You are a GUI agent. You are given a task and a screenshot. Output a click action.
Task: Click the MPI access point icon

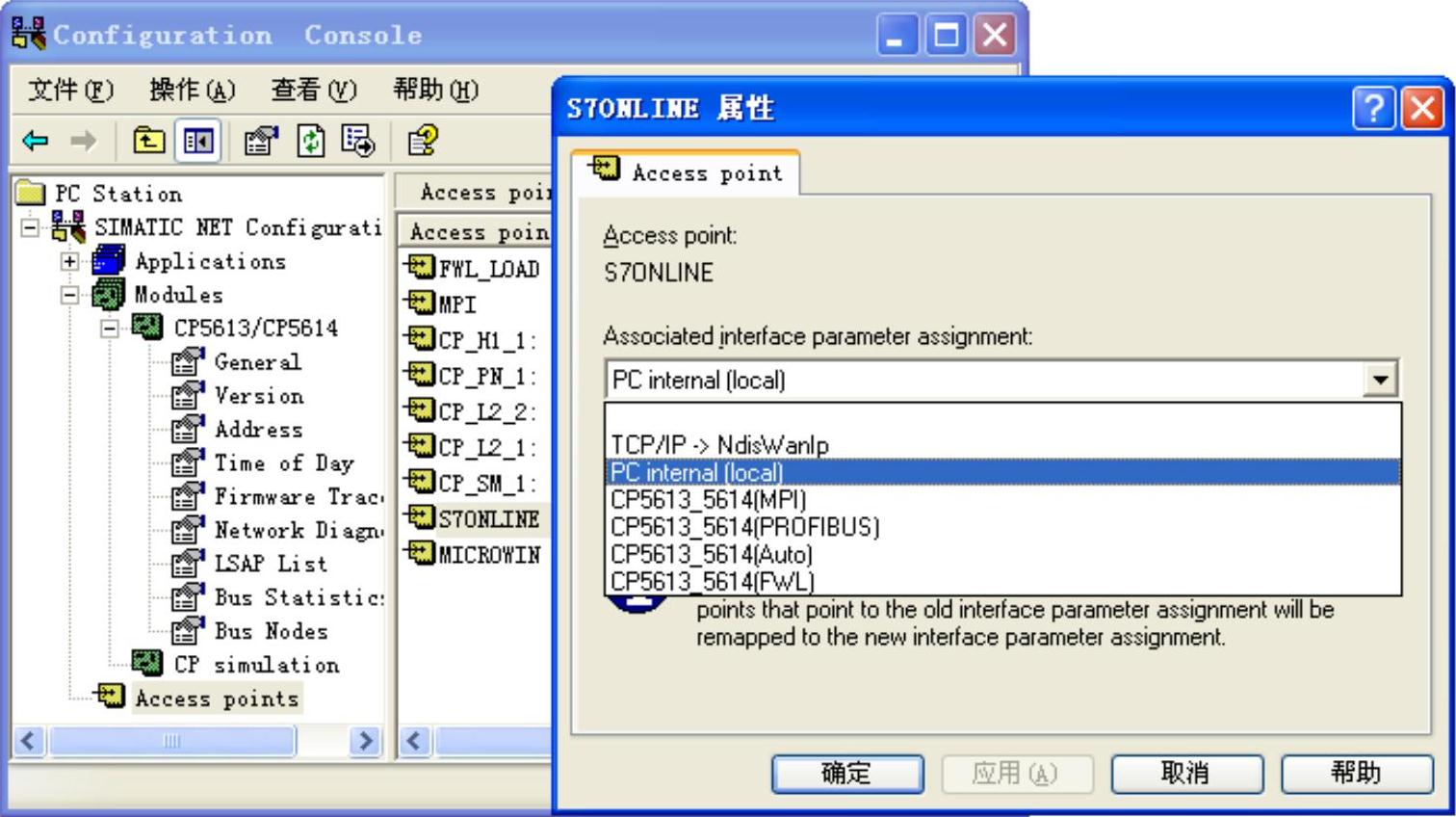coord(421,303)
